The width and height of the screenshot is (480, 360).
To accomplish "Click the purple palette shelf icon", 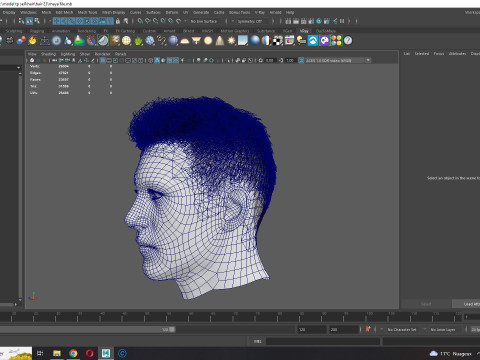I will pos(324,41).
